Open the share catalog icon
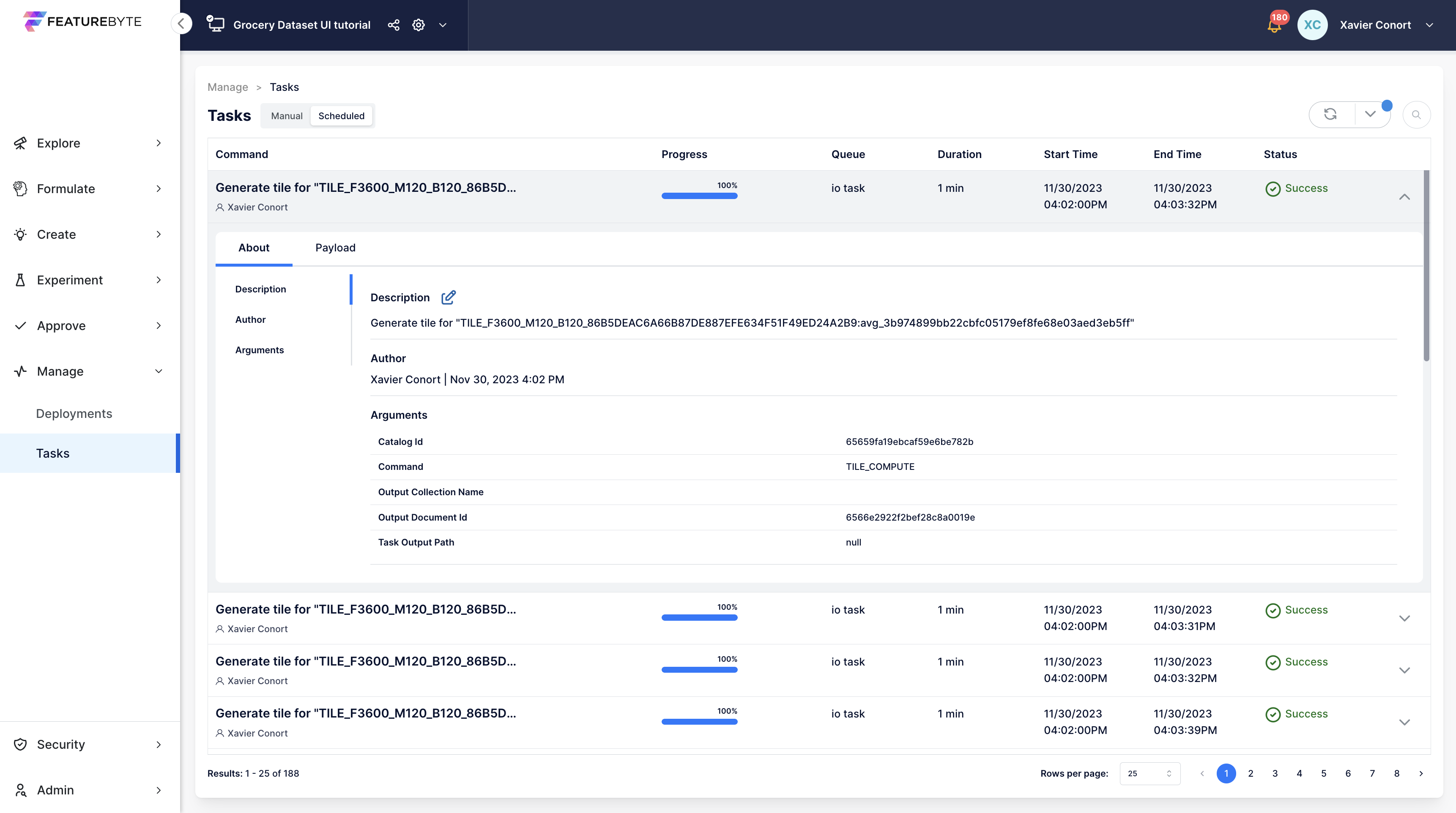This screenshot has width=1456, height=813. (x=394, y=25)
